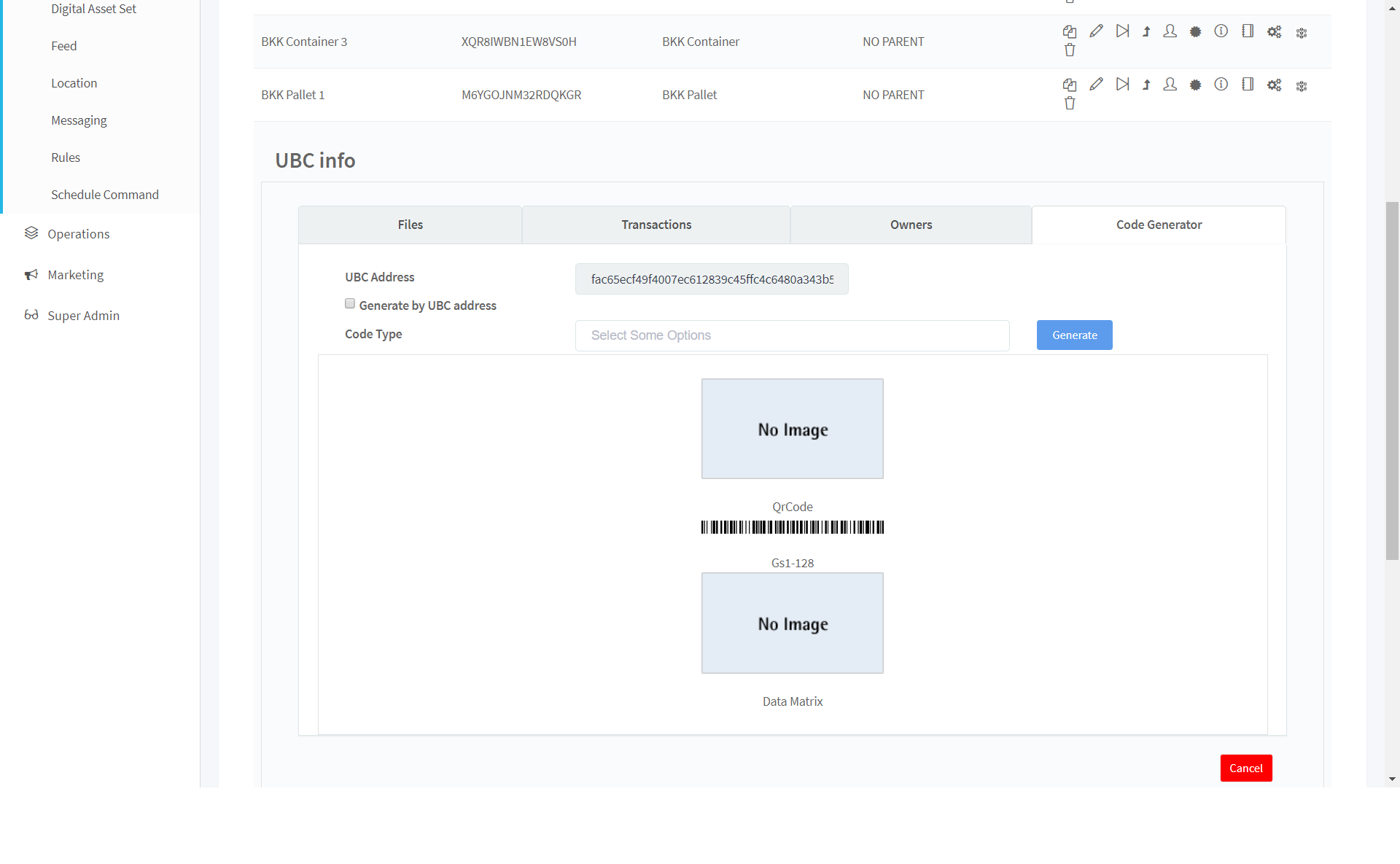This screenshot has width=1400, height=864.
Task: Click delete trash icon for BKK Container 3
Action: coord(1070,50)
